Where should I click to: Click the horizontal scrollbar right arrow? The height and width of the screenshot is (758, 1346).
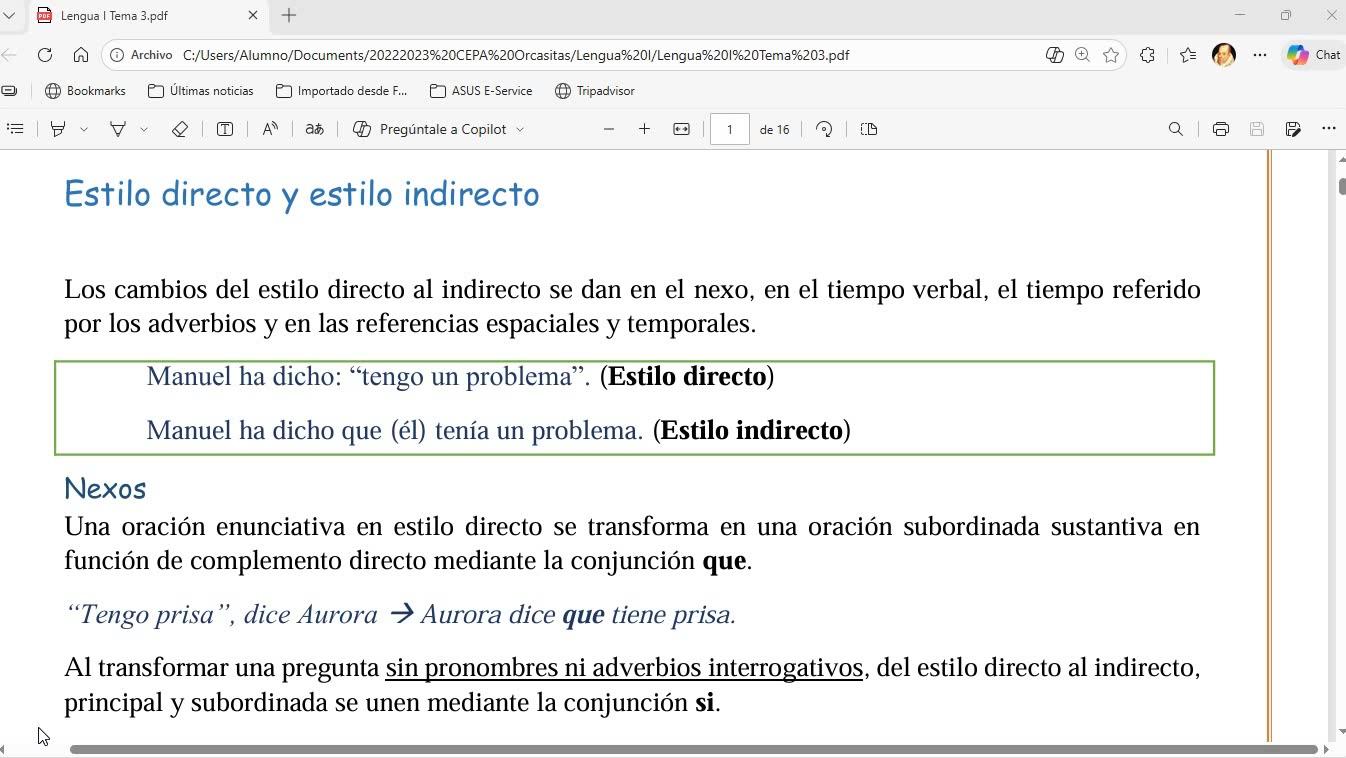click(1326, 749)
